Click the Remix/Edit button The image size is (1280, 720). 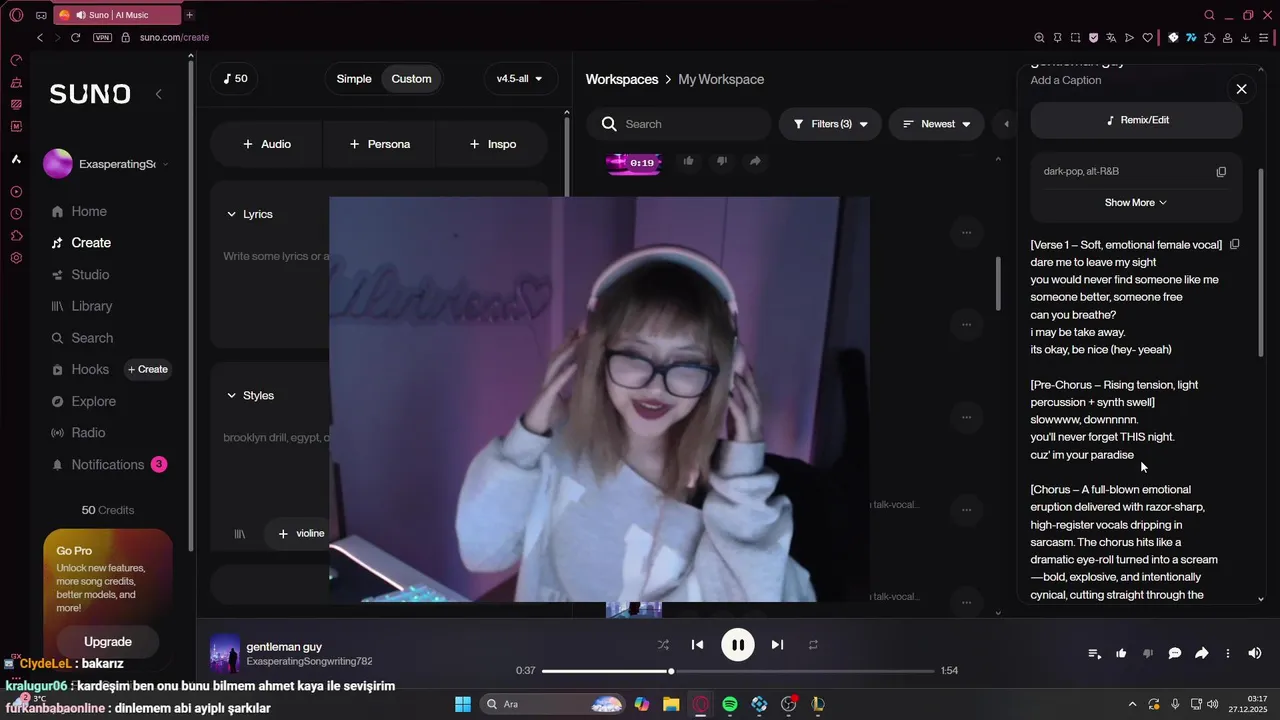coord(1137,120)
